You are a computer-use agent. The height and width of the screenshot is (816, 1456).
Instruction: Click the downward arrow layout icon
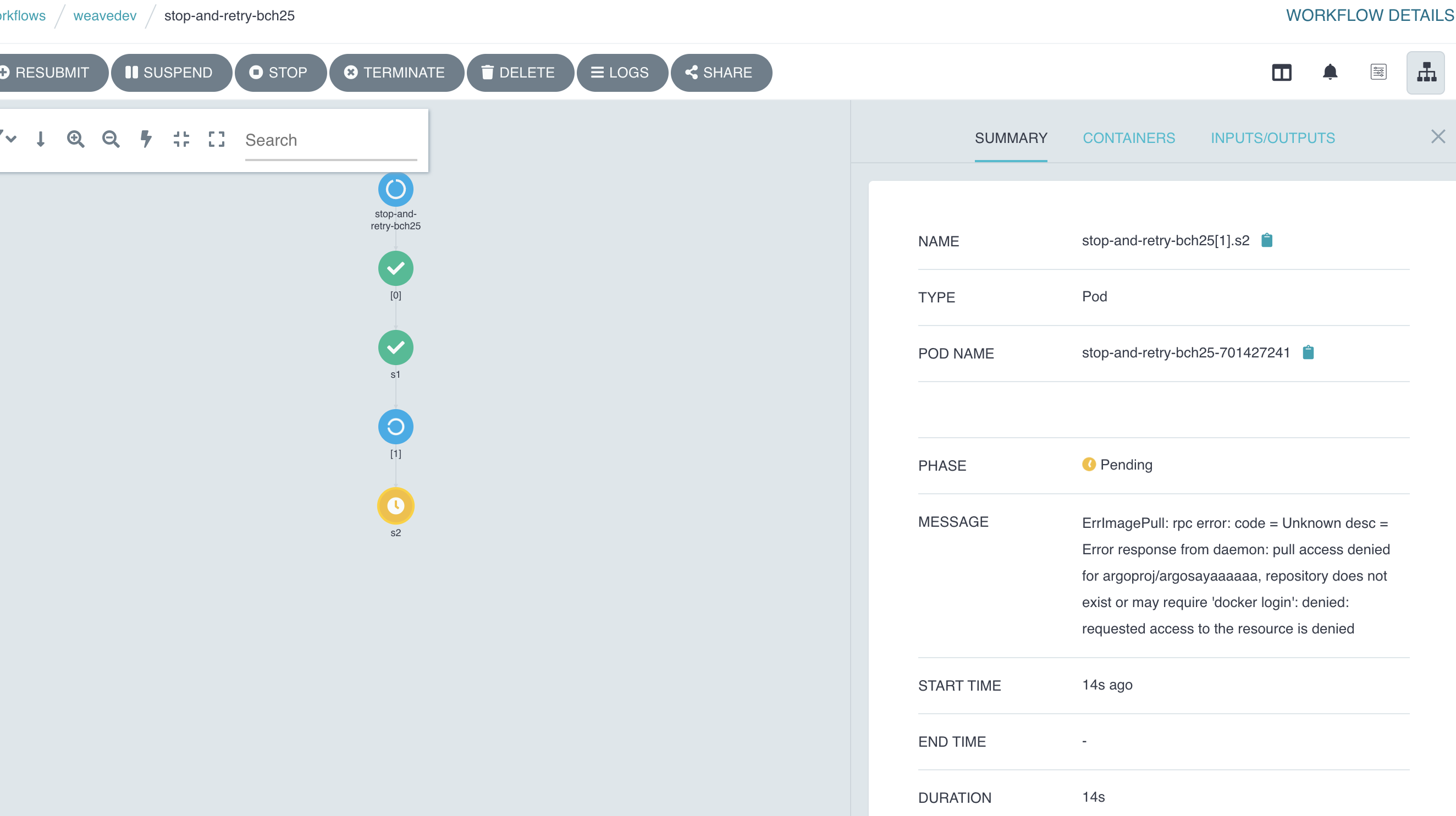[x=41, y=139]
